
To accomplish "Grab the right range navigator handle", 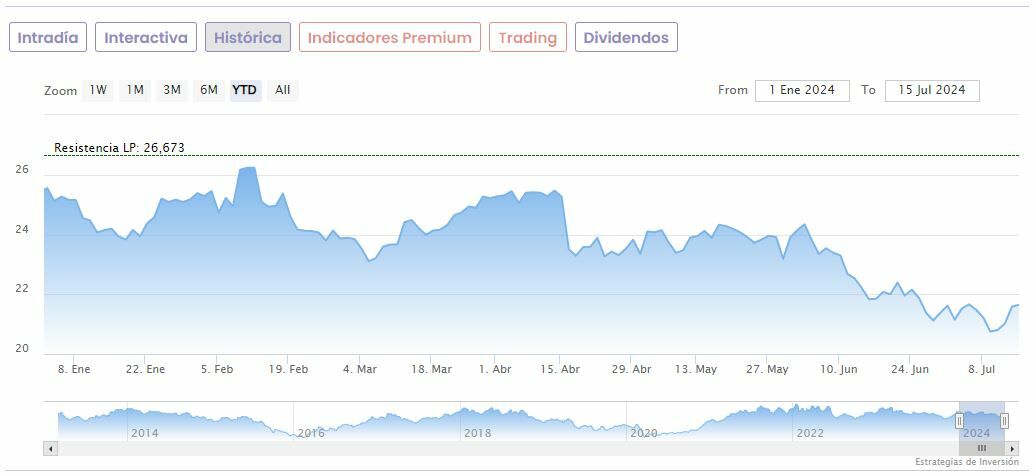I will (1004, 421).
